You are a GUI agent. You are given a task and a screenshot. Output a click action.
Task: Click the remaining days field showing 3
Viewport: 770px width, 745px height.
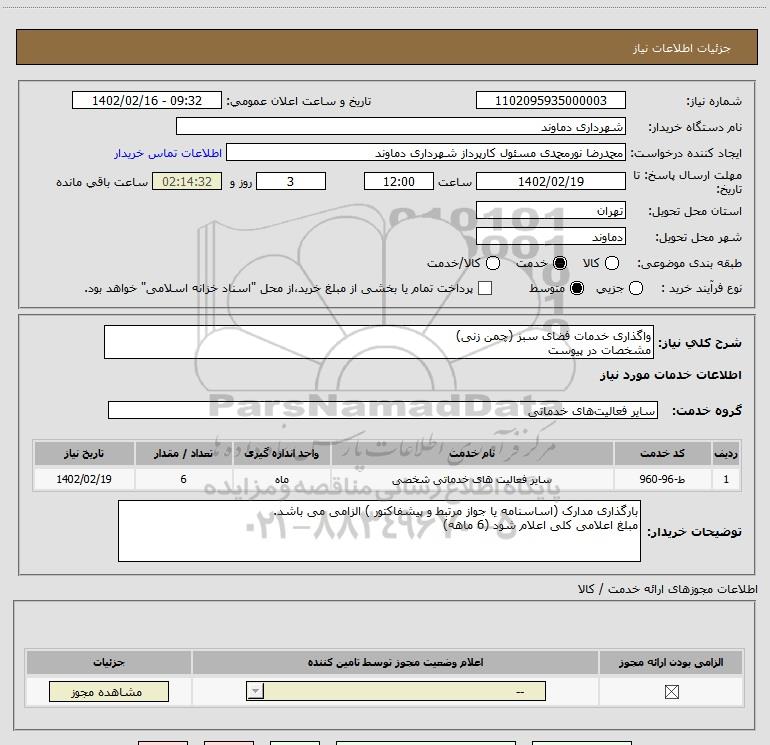coord(291,181)
